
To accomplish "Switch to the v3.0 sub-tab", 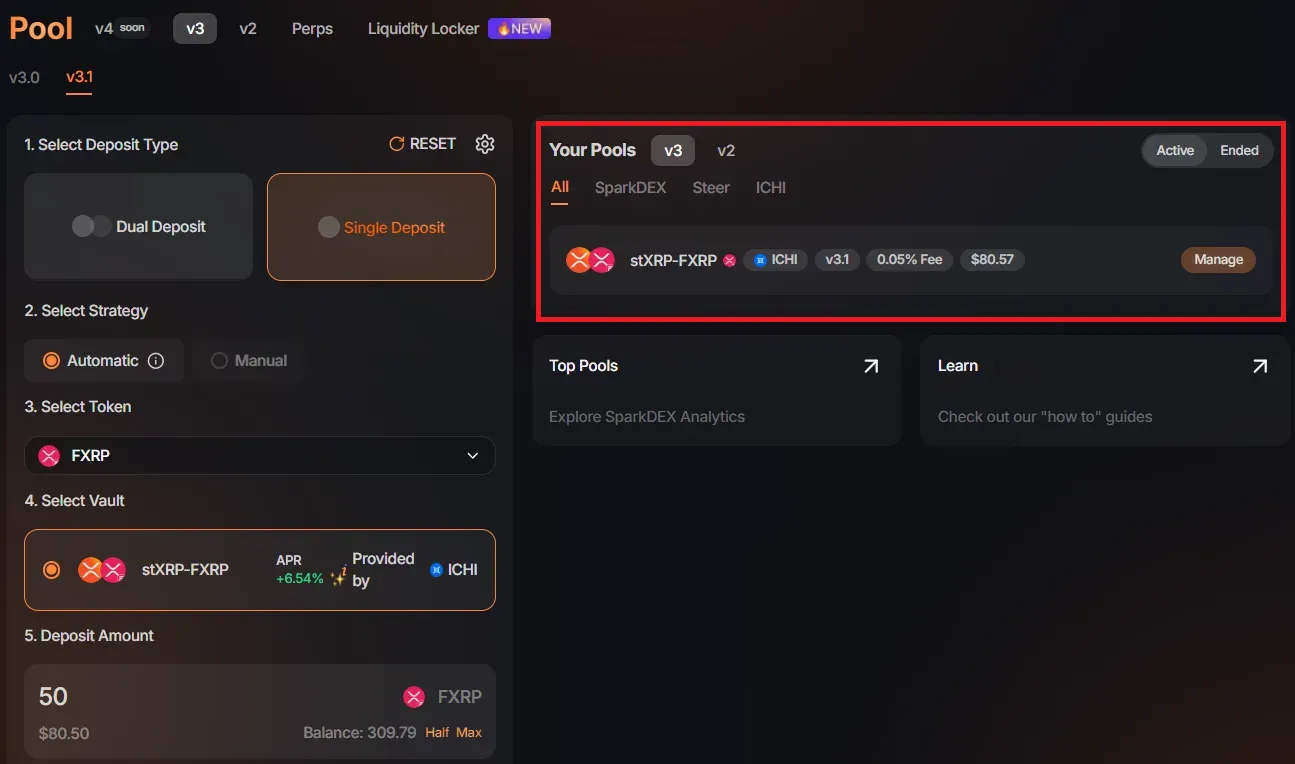I will click(x=24, y=77).
